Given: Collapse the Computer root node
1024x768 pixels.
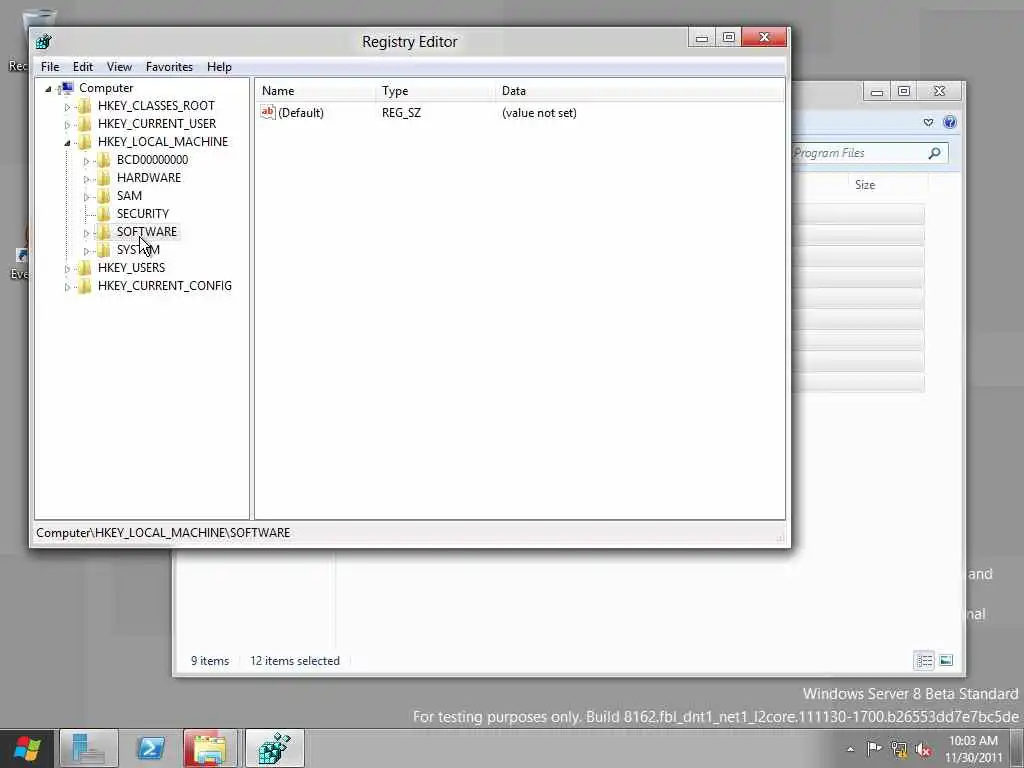Looking at the screenshot, I should click(48, 88).
